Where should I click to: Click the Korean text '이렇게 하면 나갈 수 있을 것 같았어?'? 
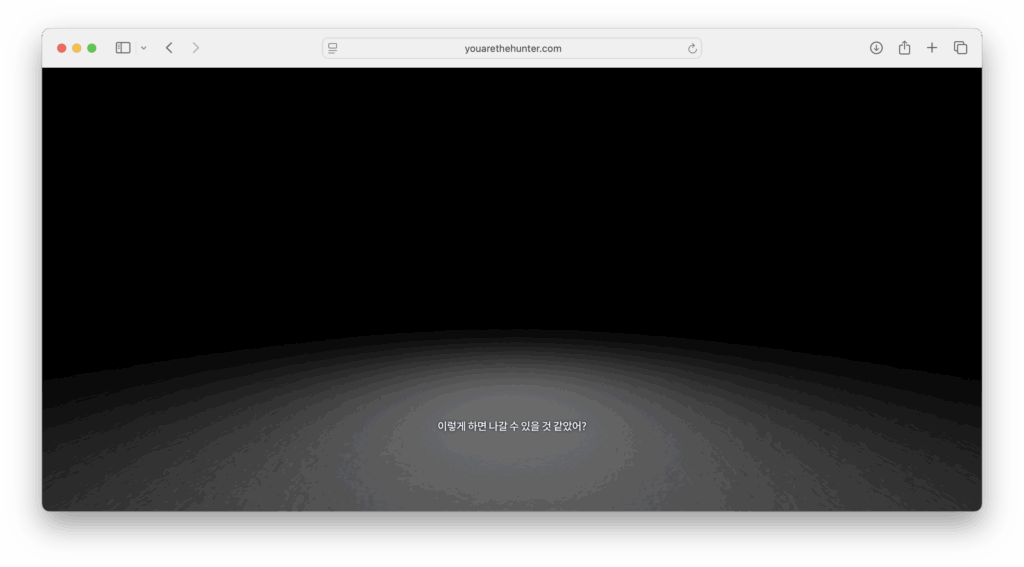pyautogui.click(x=512, y=426)
